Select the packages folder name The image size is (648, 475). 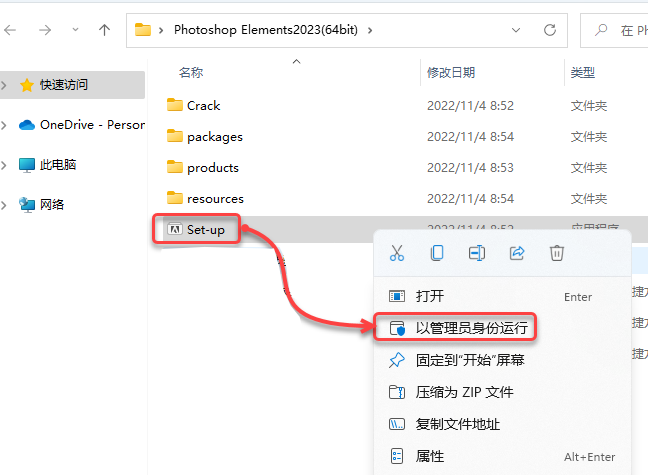[215, 137]
